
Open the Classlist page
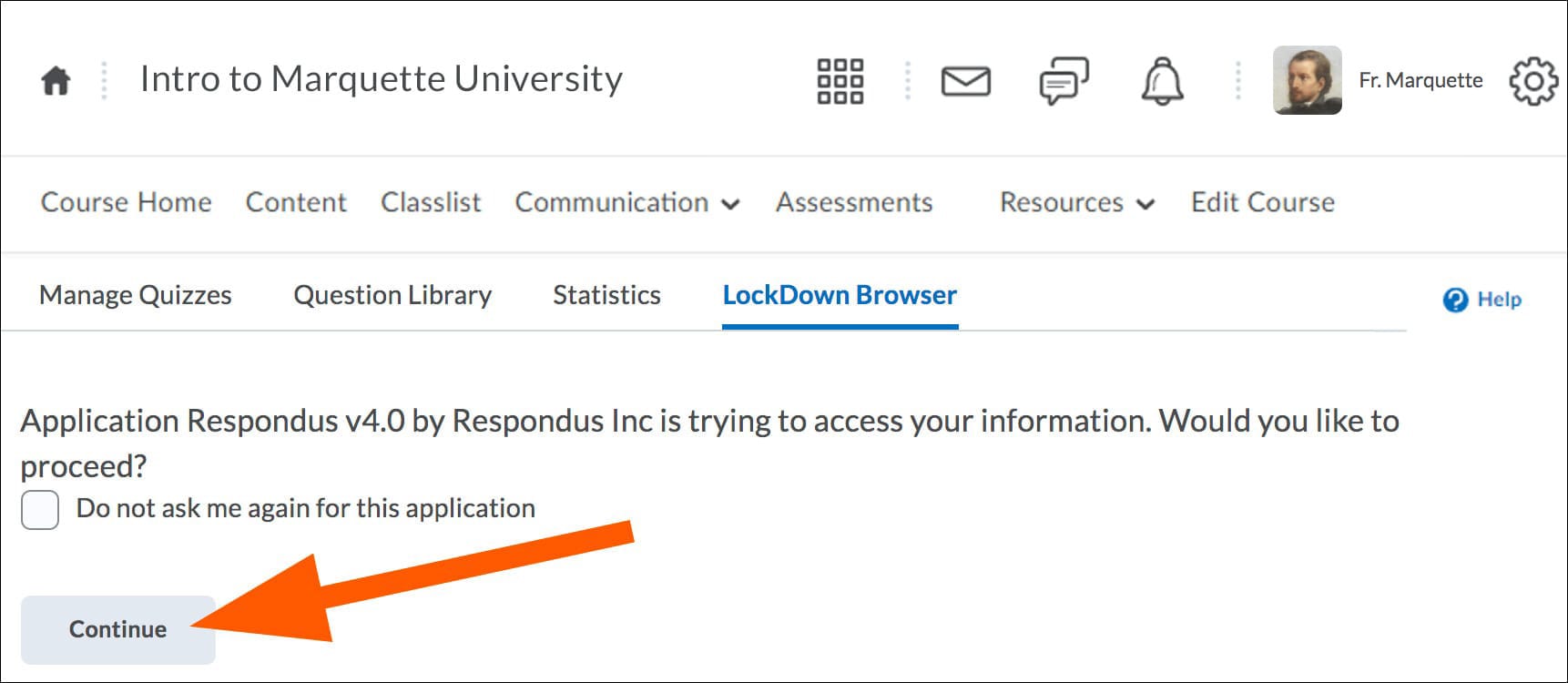point(431,202)
